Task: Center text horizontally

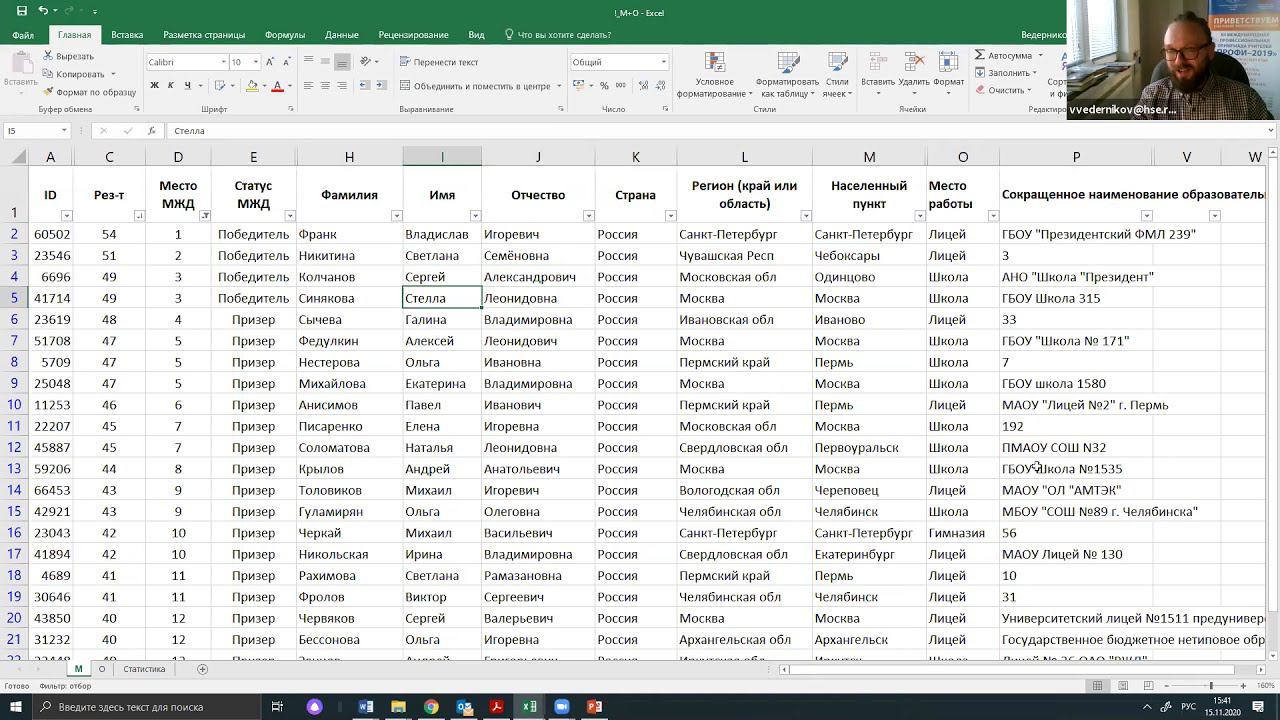Action: pos(325,86)
